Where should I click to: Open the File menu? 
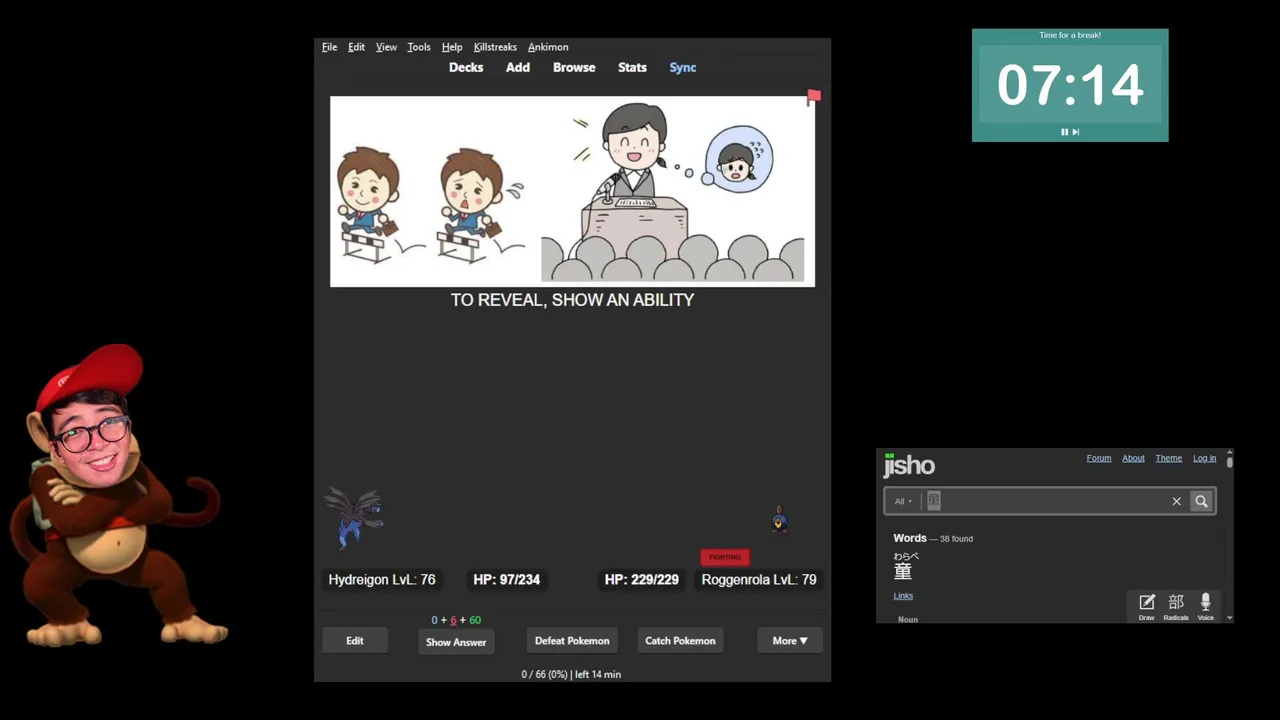coord(329,47)
